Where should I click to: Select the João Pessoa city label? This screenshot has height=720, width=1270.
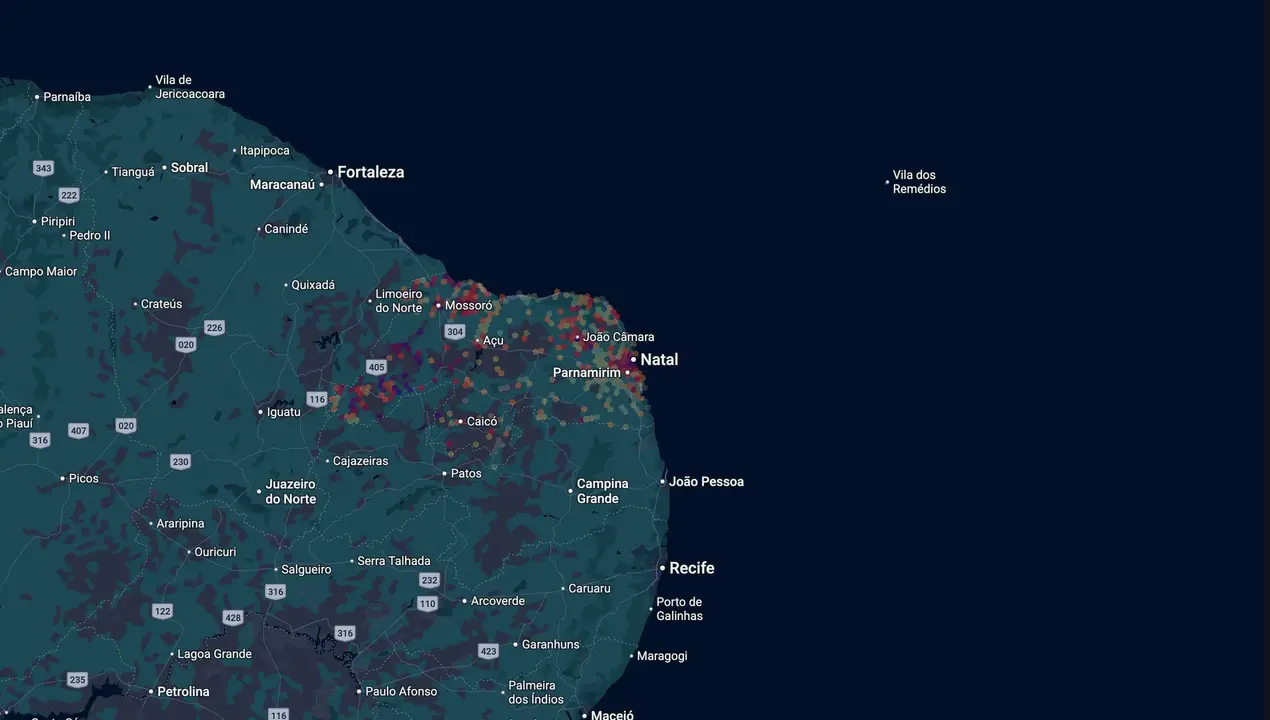click(706, 482)
